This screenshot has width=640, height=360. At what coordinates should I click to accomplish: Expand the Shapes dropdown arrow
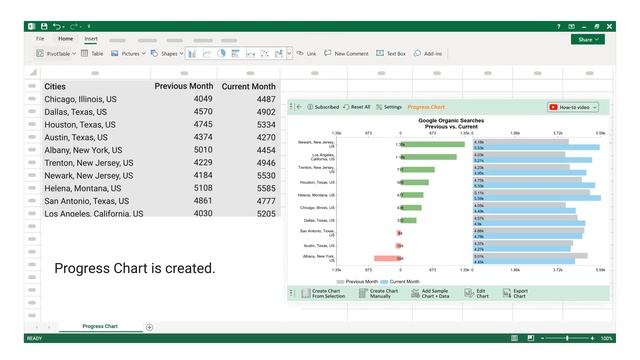pyautogui.click(x=181, y=53)
